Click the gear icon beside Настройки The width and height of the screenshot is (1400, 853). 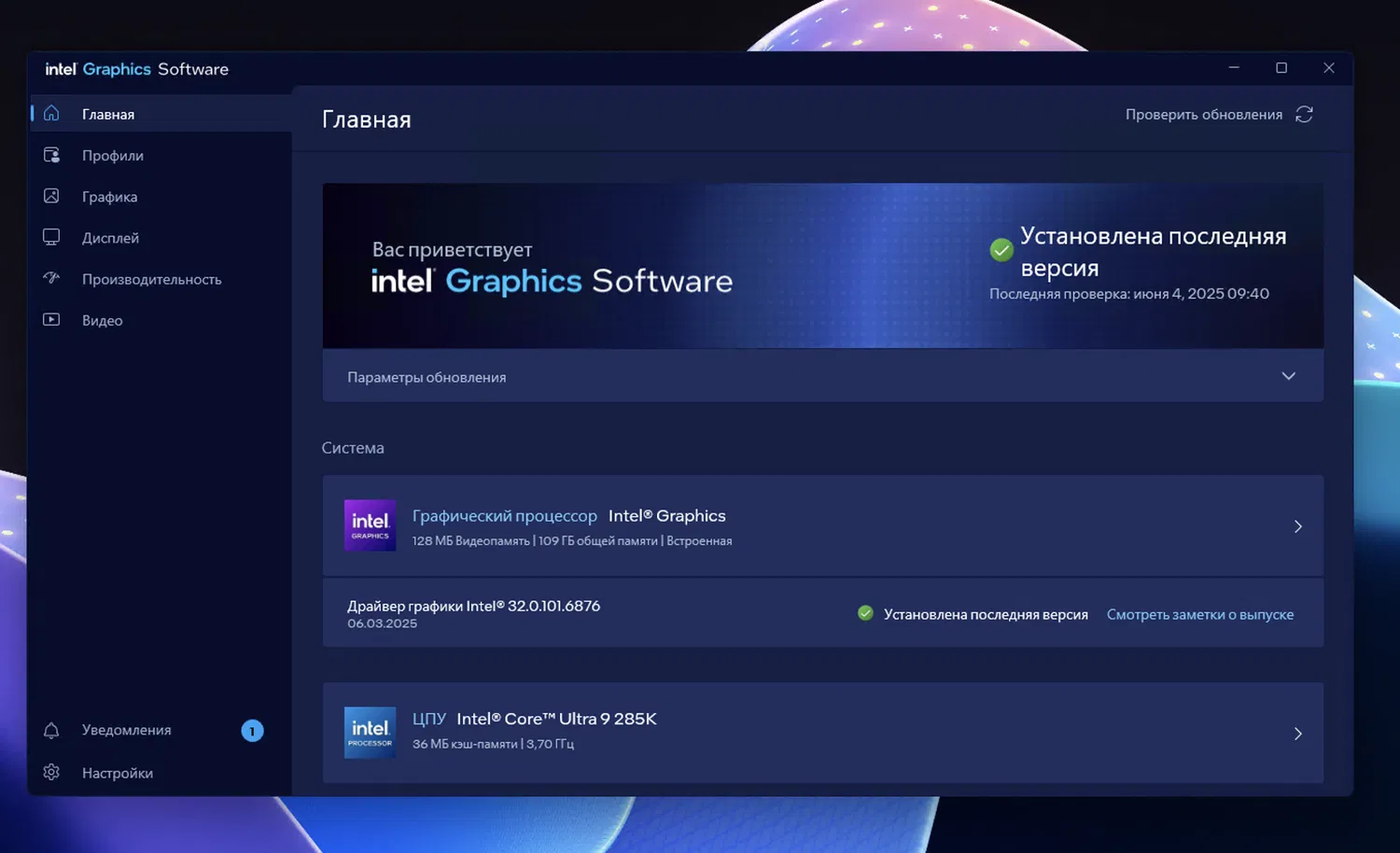(x=51, y=772)
